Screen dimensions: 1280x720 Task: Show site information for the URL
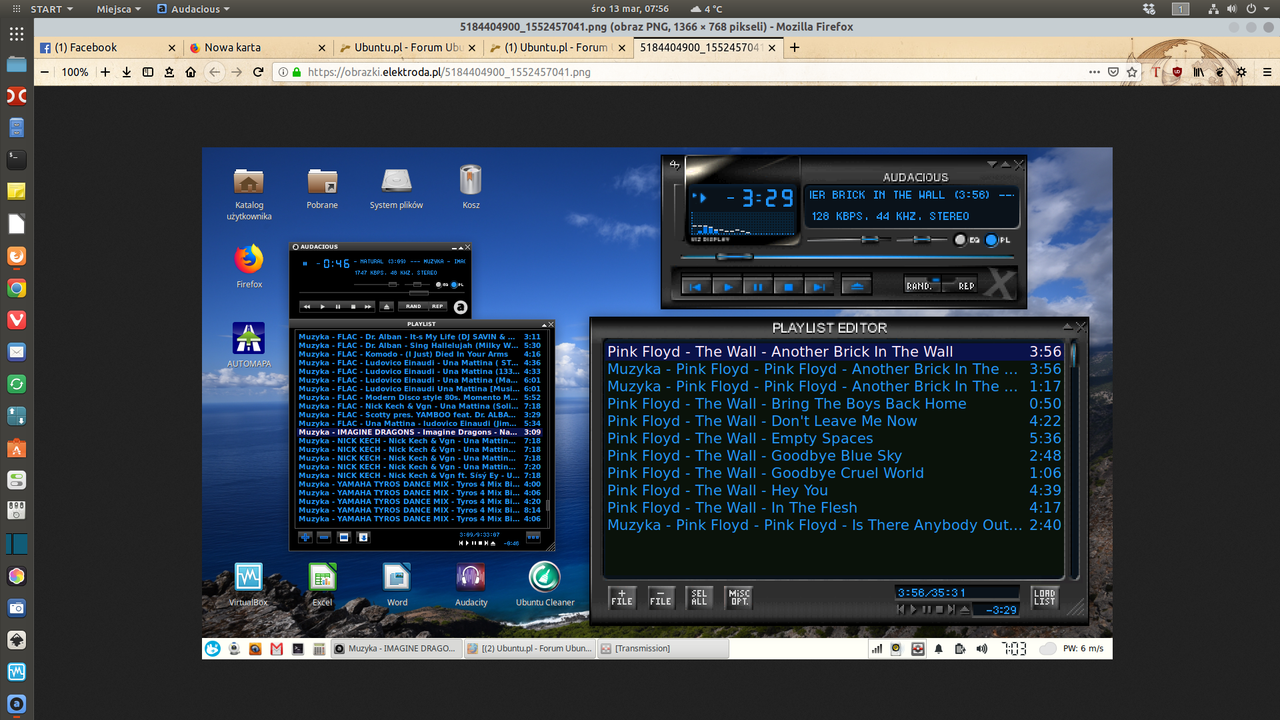click(x=282, y=72)
